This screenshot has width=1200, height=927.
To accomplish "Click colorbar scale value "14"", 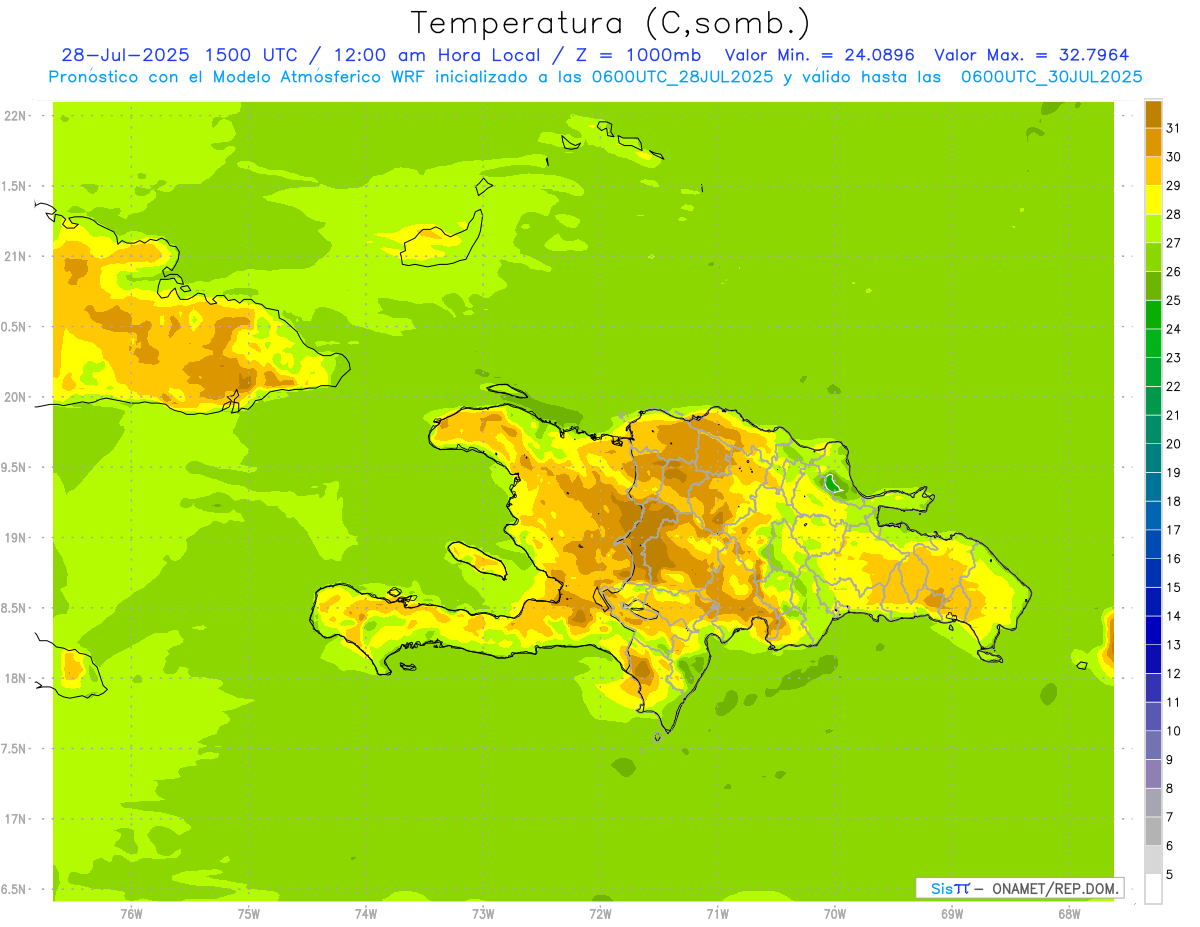I will click(x=1173, y=616).
